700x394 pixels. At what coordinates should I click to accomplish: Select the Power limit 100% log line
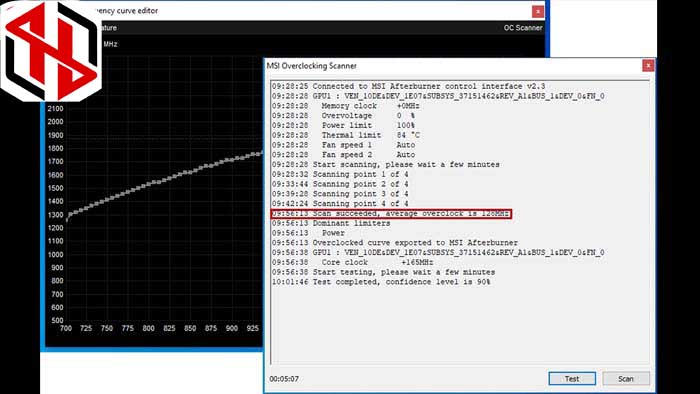pos(343,125)
